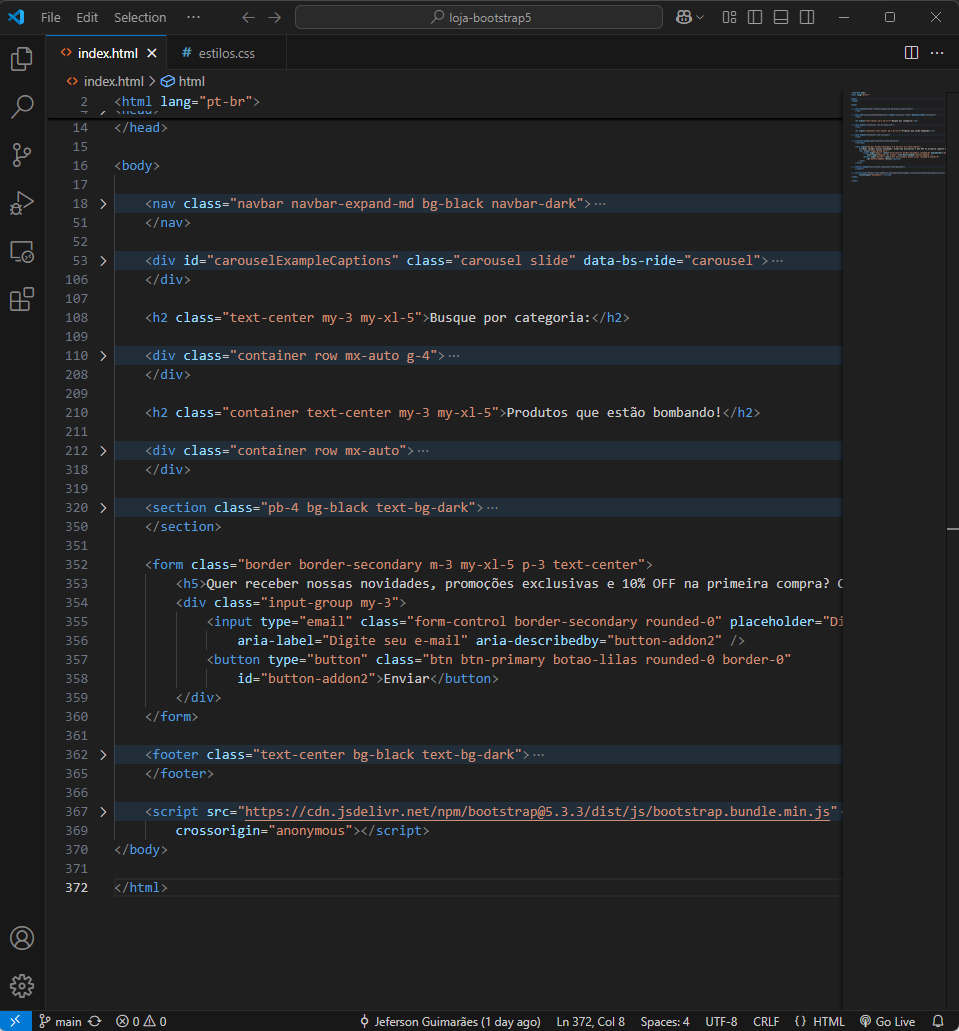The image size is (959, 1031).
Task: Open the jsdelivr bootstrap script URL
Action: point(537,812)
